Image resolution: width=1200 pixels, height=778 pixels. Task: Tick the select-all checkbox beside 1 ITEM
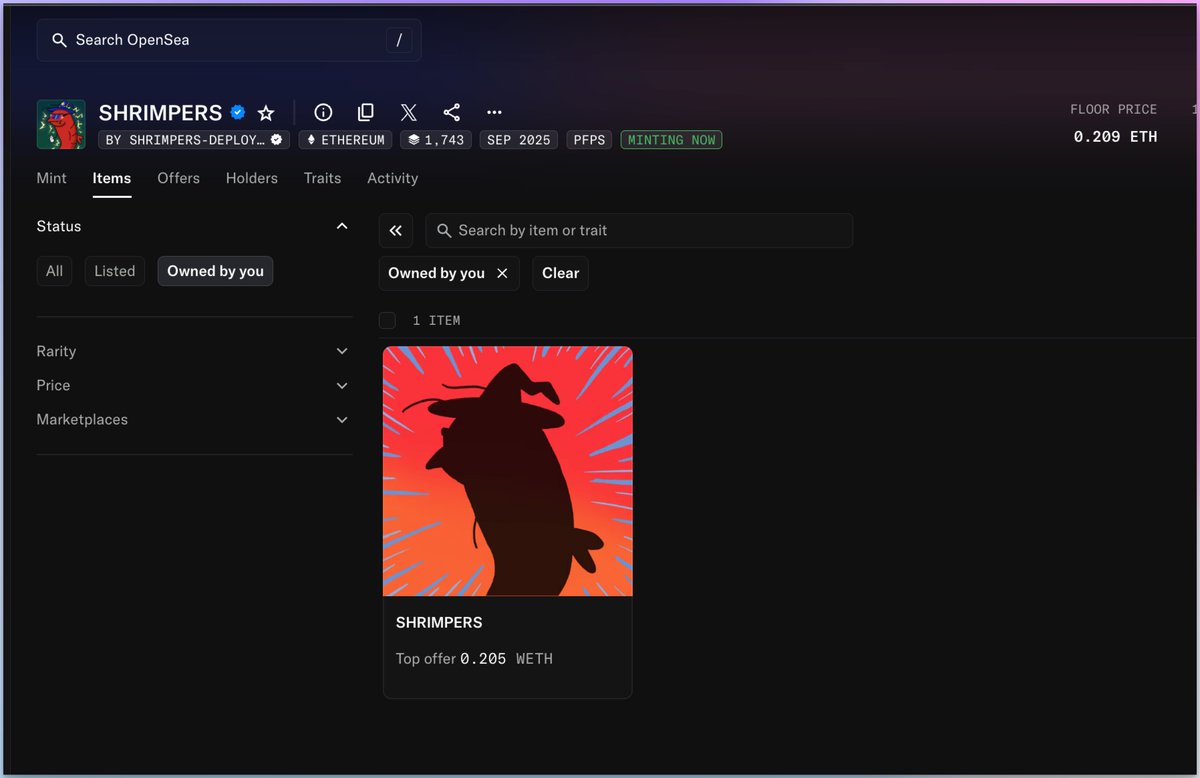coord(387,320)
